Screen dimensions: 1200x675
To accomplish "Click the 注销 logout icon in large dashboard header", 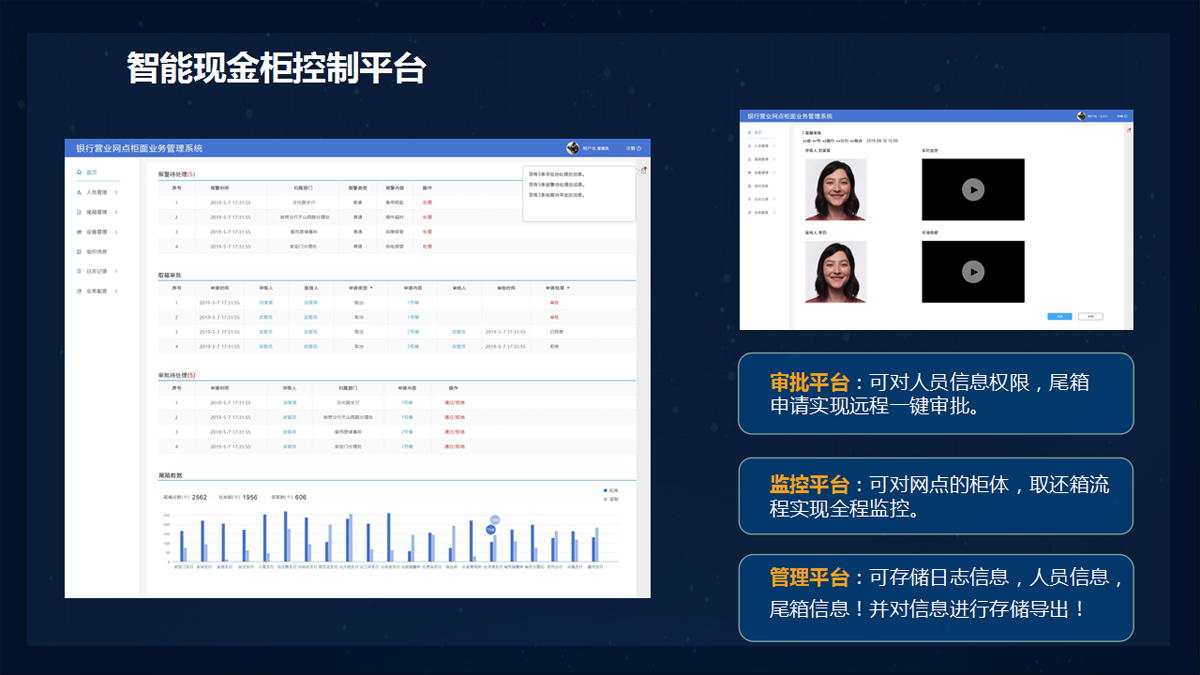I will (641, 148).
